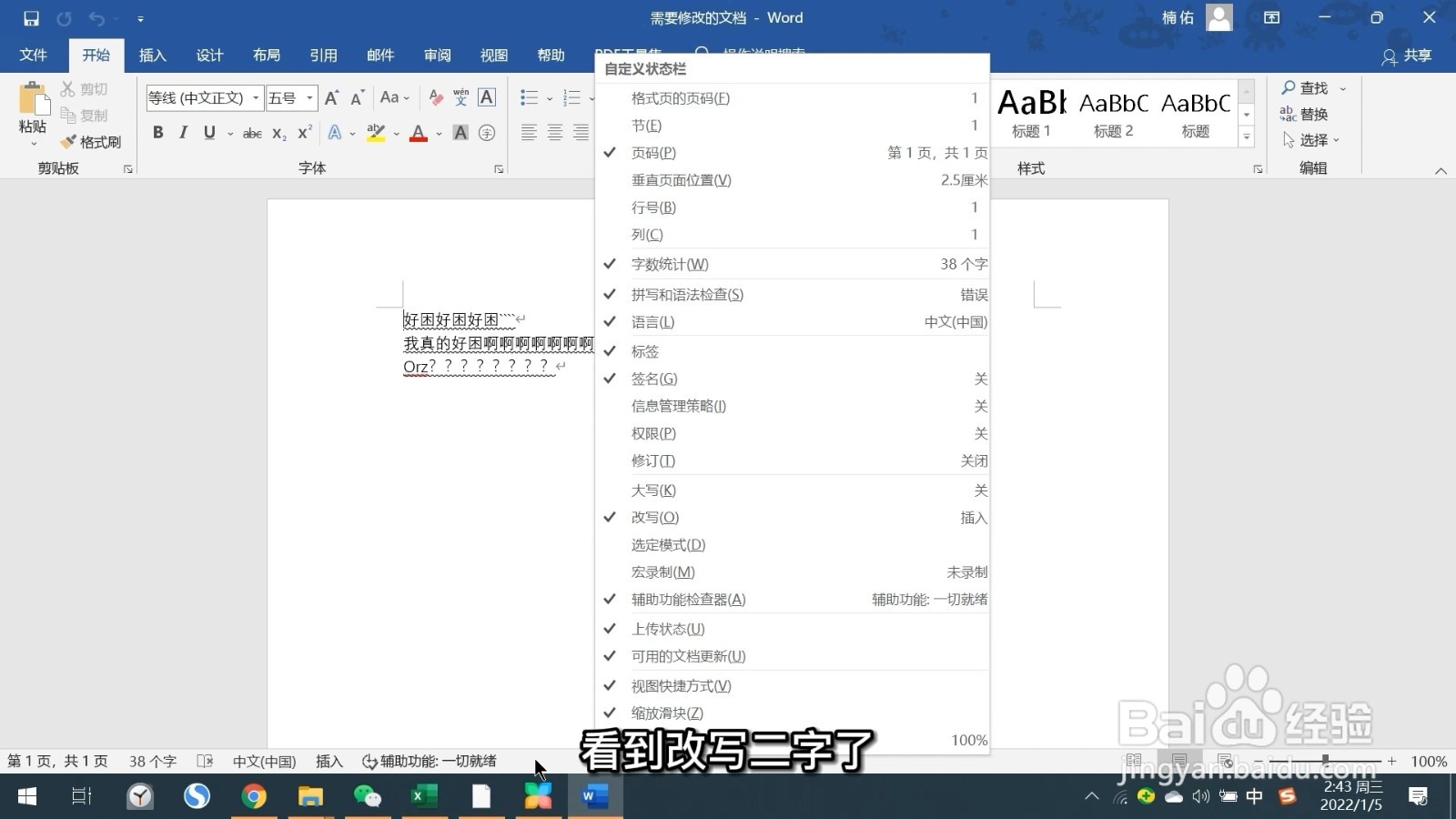Open Chrome from the taskbar
The image size is (1456, 819).
click(x=254, y=796)
